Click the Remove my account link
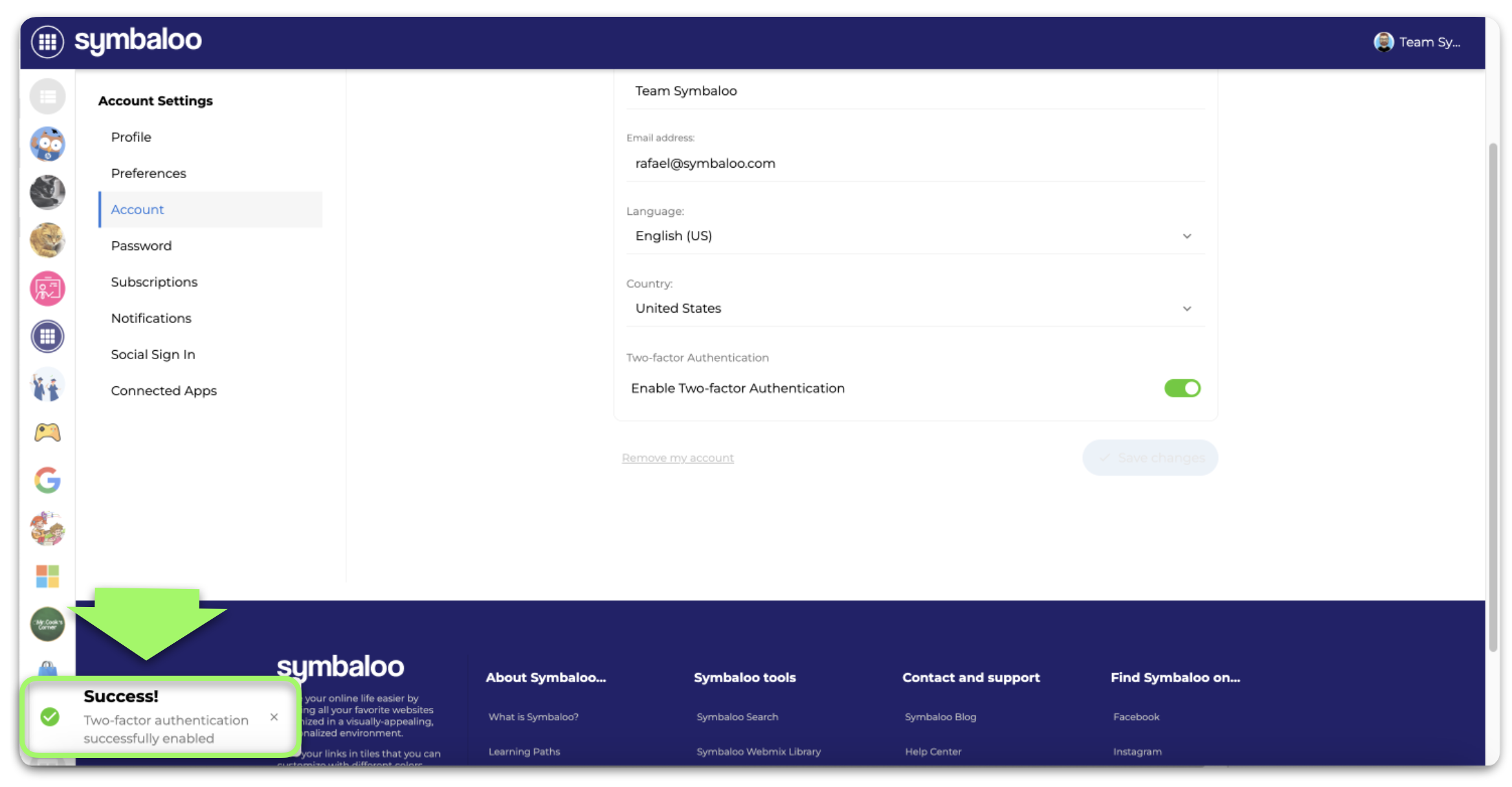Image resolution: width=1512 pixels, height=787 pixels. click(x=678, y=458)
